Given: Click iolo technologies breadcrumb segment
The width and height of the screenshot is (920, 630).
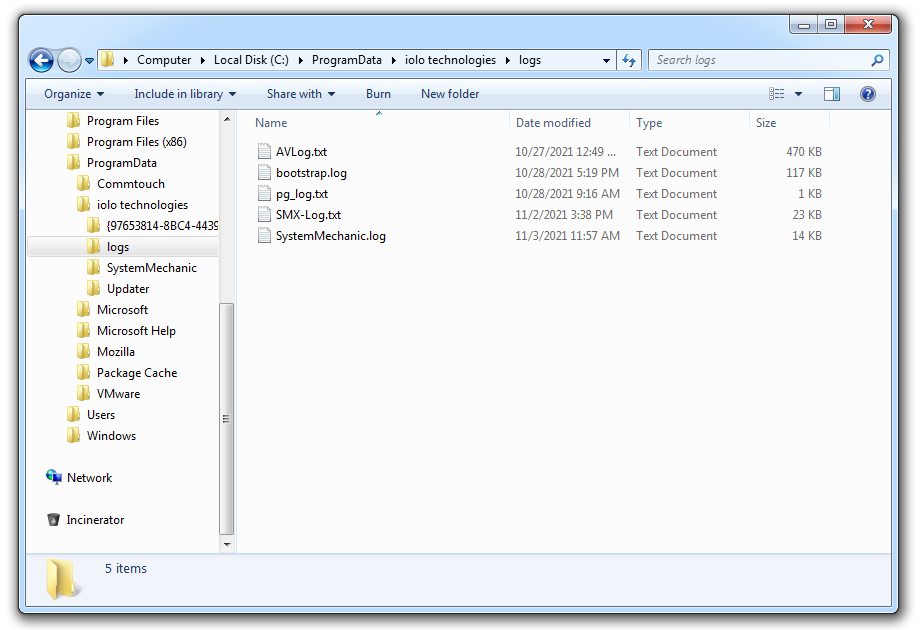Looking at the screenshot, I should (x=450, y=60).
